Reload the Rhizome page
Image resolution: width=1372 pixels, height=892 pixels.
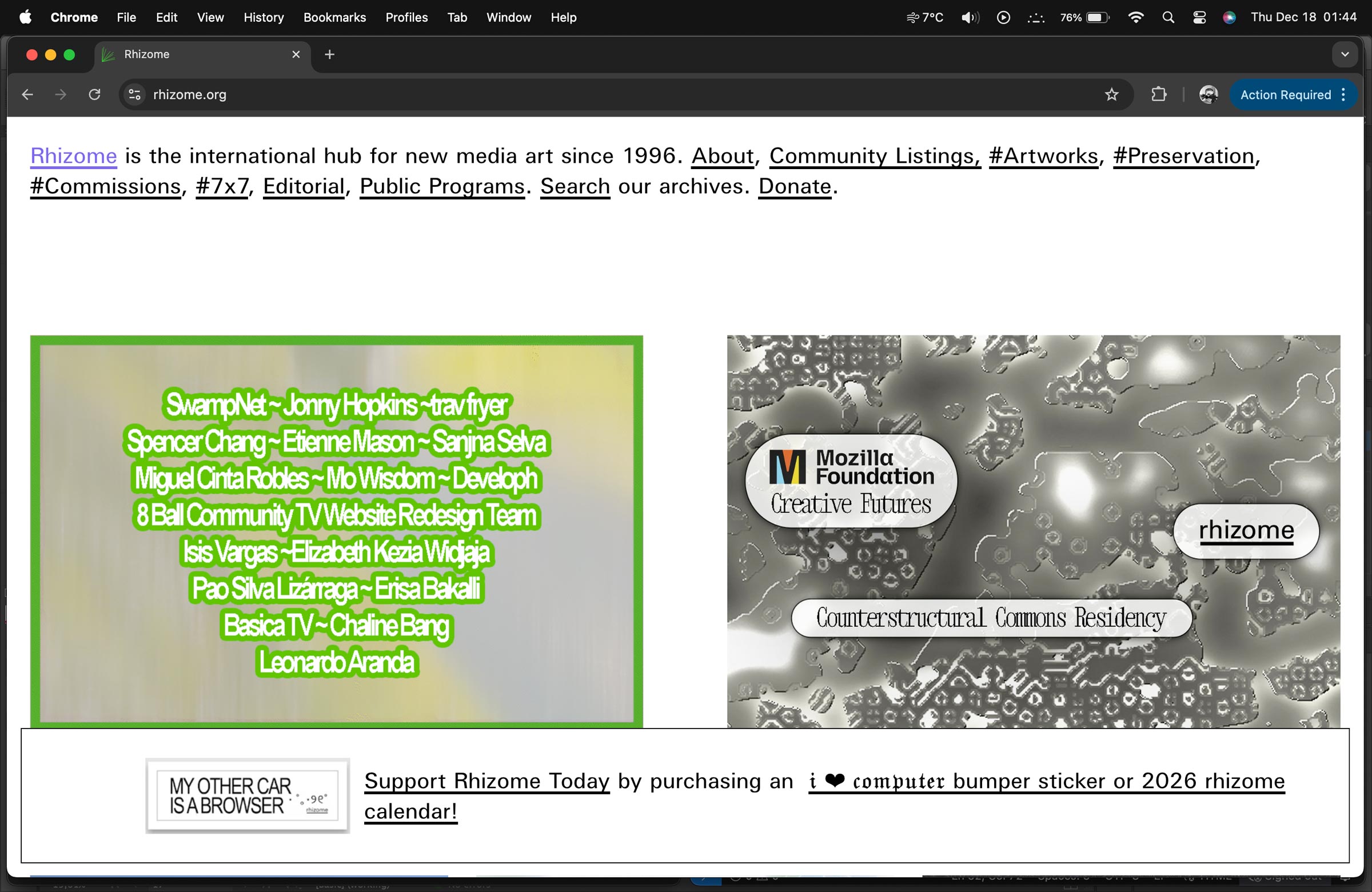[x=94, y=94]
